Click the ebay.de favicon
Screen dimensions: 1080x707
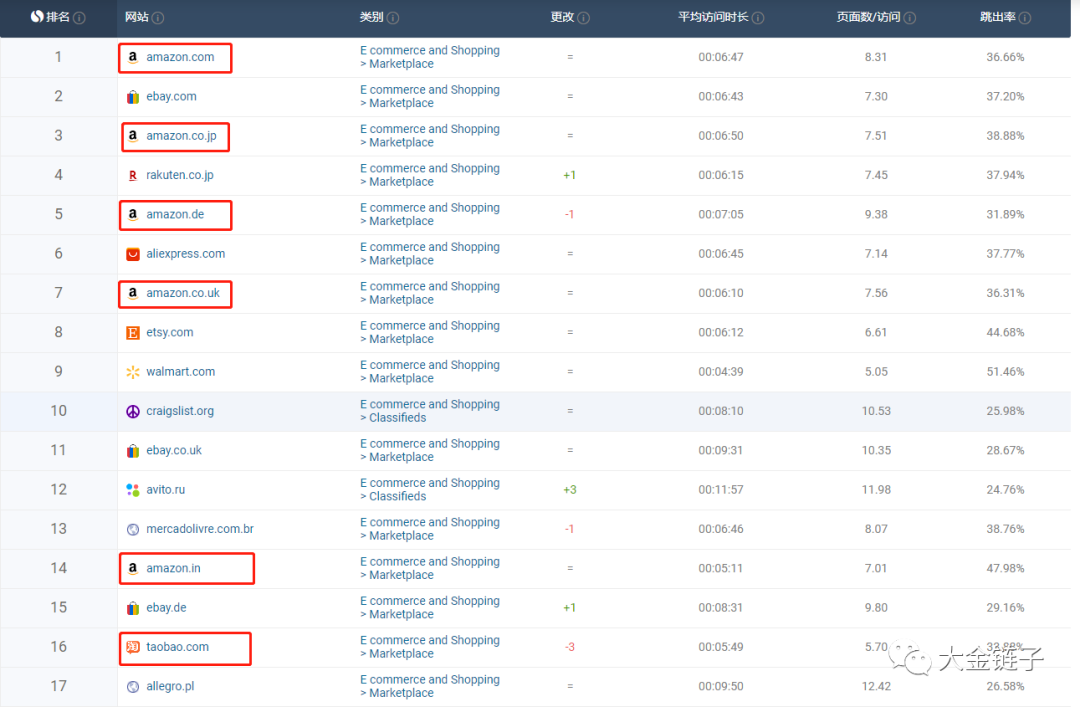[133, 608]
